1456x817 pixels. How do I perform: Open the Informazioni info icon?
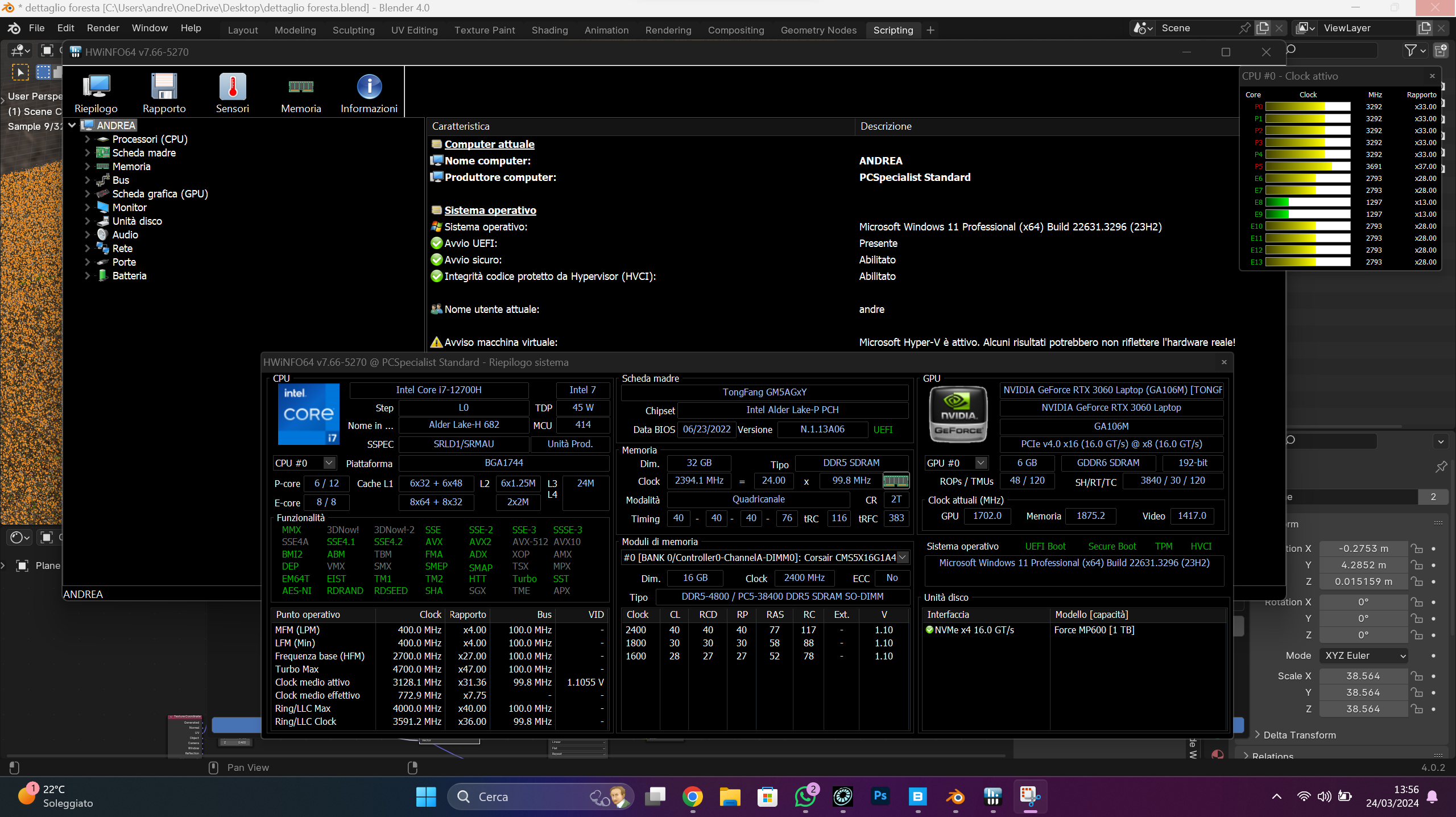[369, 93]
